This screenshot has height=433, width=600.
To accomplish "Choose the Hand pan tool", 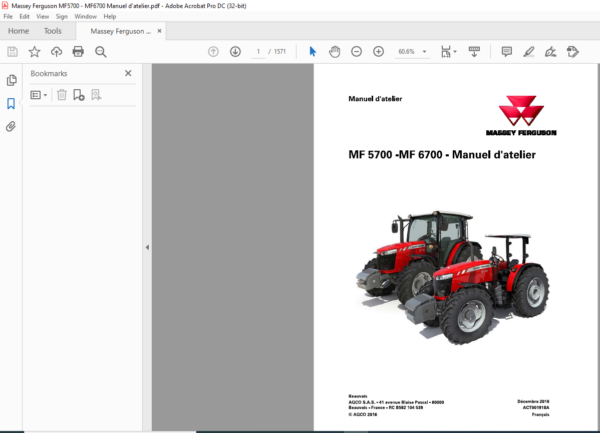I will tap(334, 52).
